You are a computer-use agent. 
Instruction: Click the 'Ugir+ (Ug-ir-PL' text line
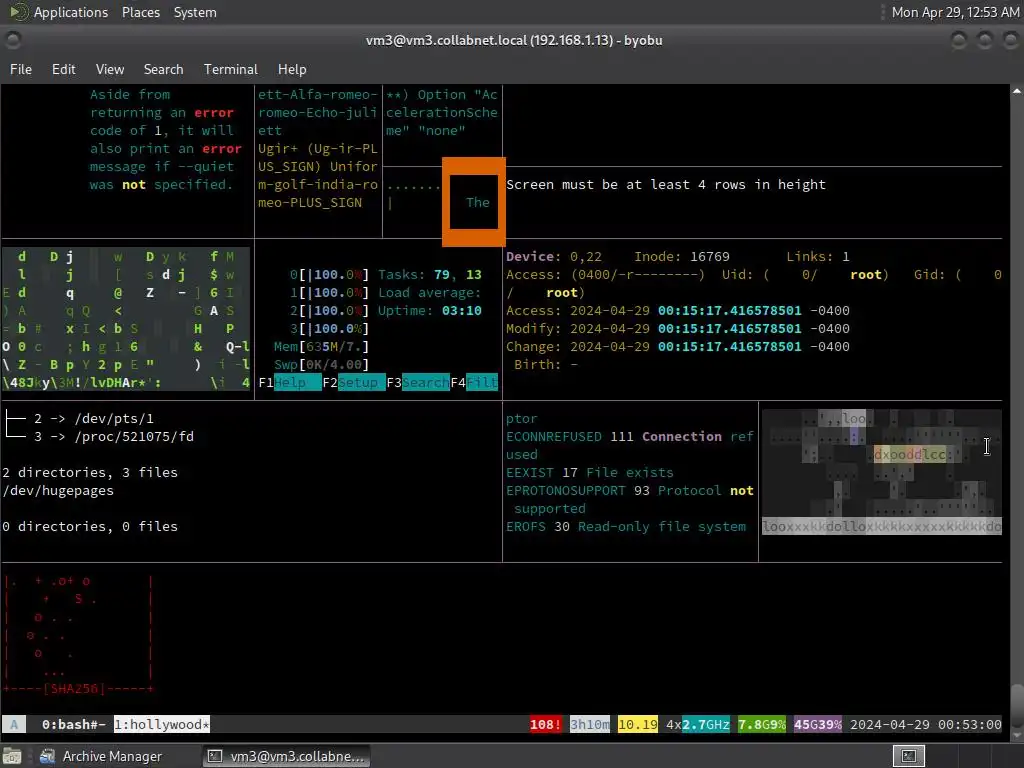318,149
